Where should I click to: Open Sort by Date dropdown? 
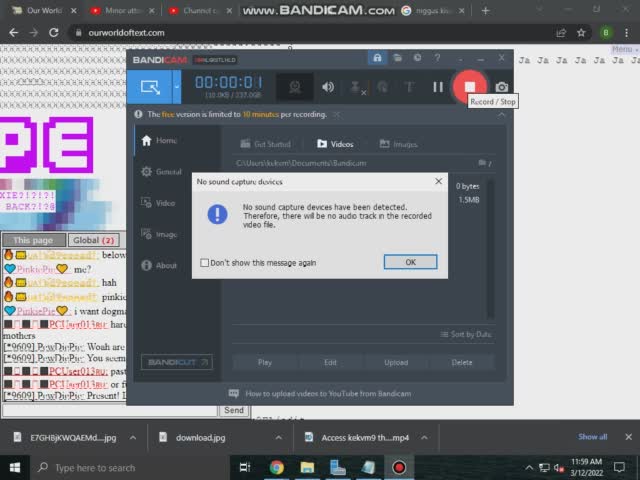point(466,334)
